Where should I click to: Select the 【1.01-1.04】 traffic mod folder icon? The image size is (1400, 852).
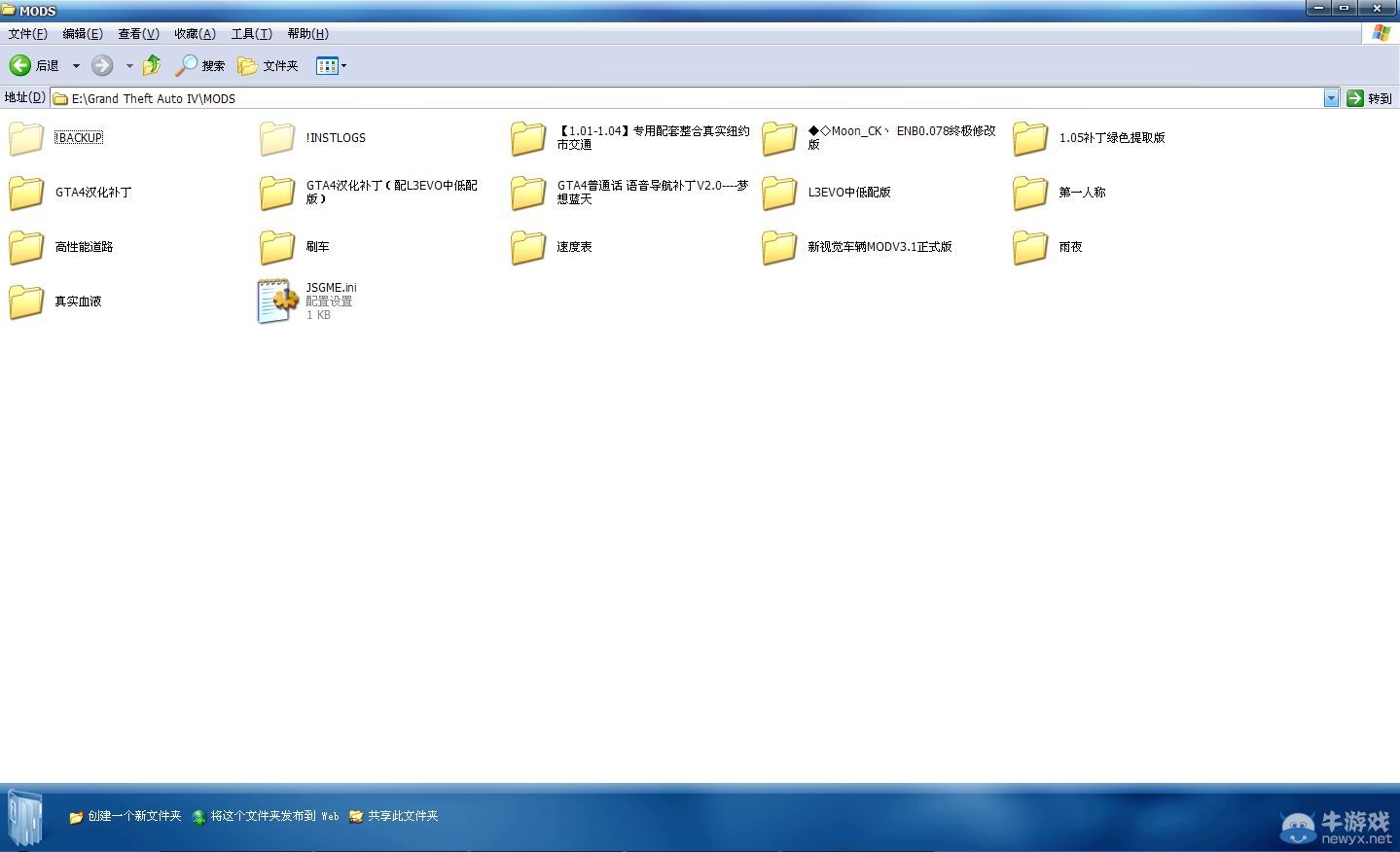528,138
